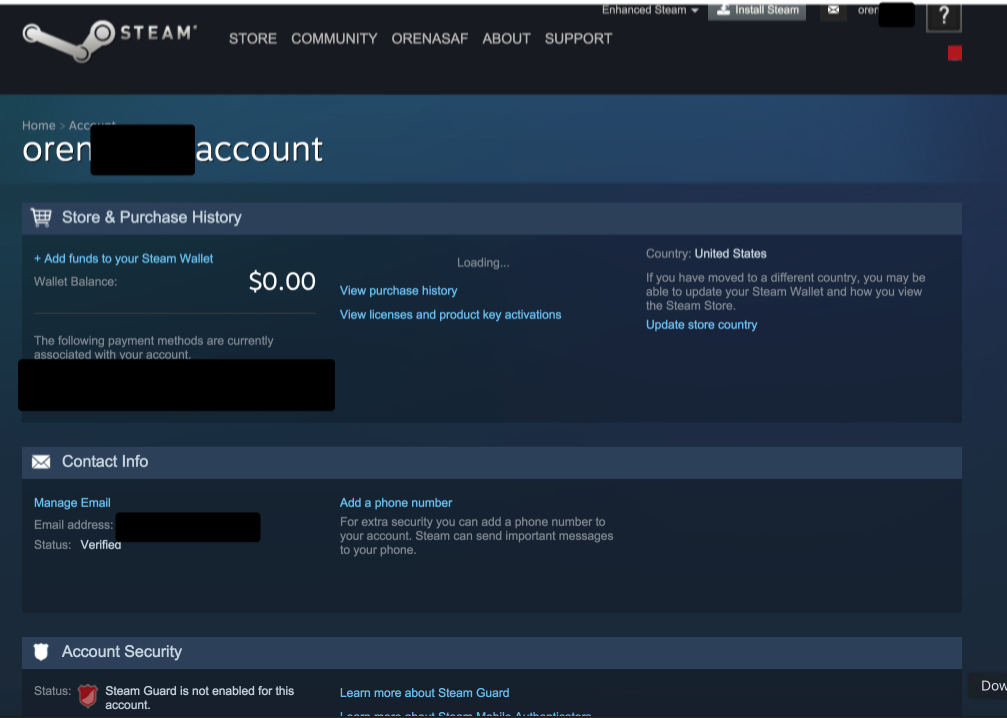
Task: Open the ORENASAF profile menu
Action: pyautogui.click(x=430, y=39)
